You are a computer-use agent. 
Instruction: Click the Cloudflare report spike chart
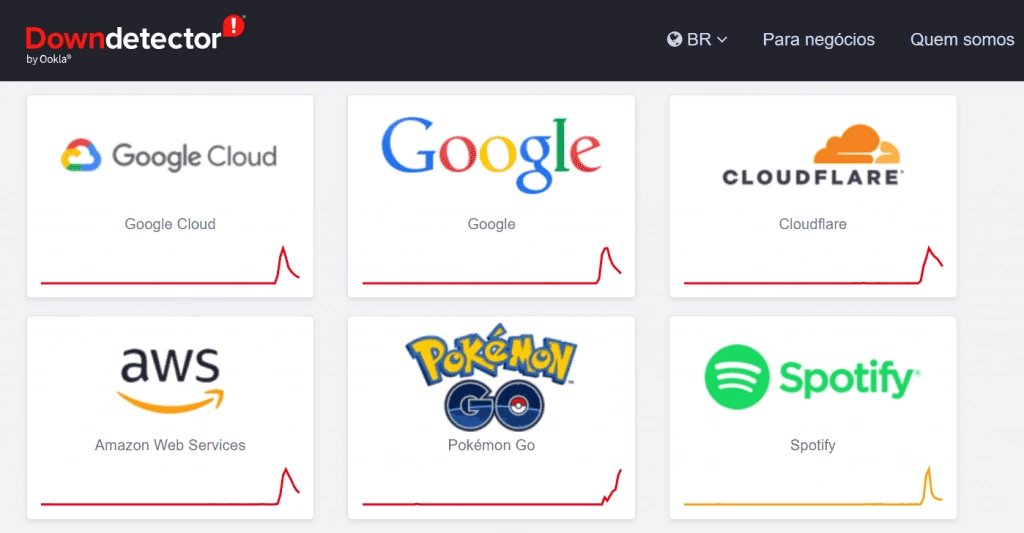(813, 265)
